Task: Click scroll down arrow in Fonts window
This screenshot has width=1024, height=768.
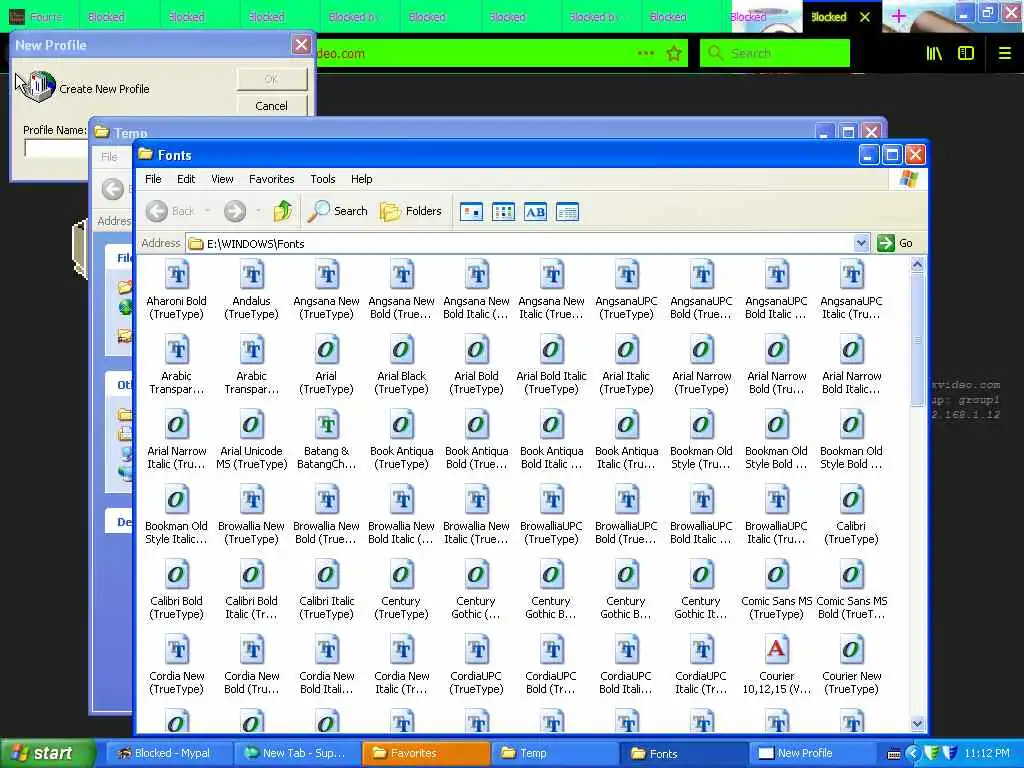Action: 918,724
